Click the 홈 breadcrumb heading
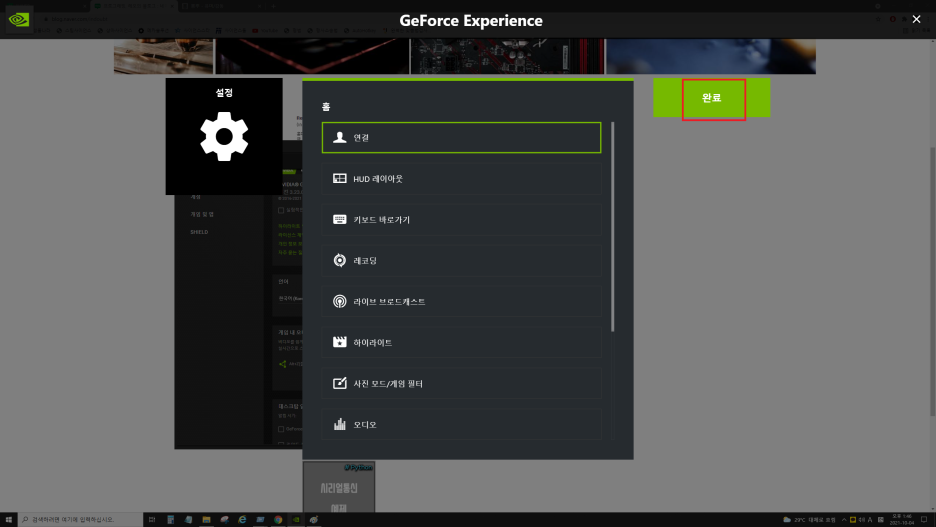936x527 pixels. [326, 107]
